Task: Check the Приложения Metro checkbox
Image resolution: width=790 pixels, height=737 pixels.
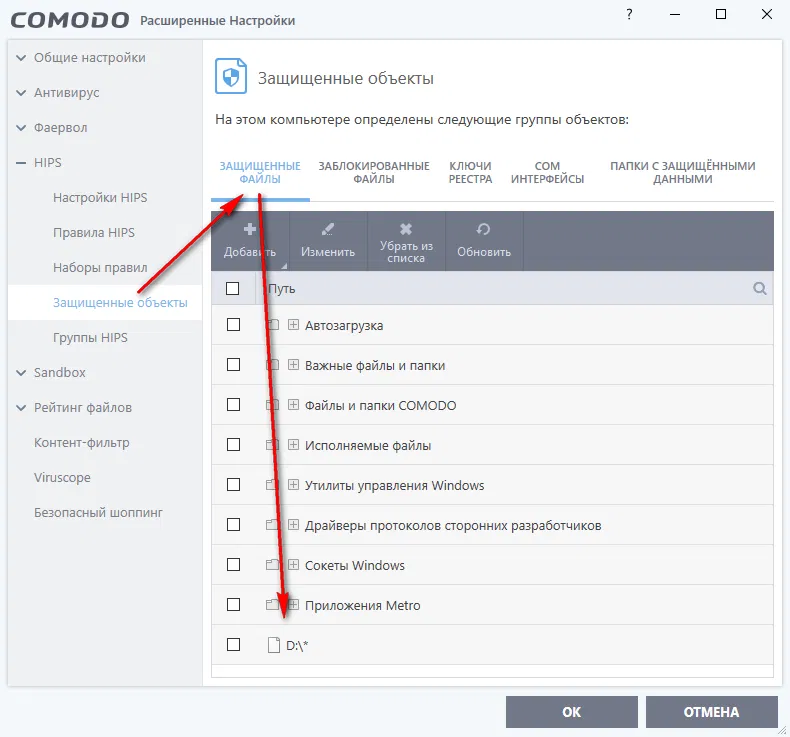Action: [x=233, y=605]
